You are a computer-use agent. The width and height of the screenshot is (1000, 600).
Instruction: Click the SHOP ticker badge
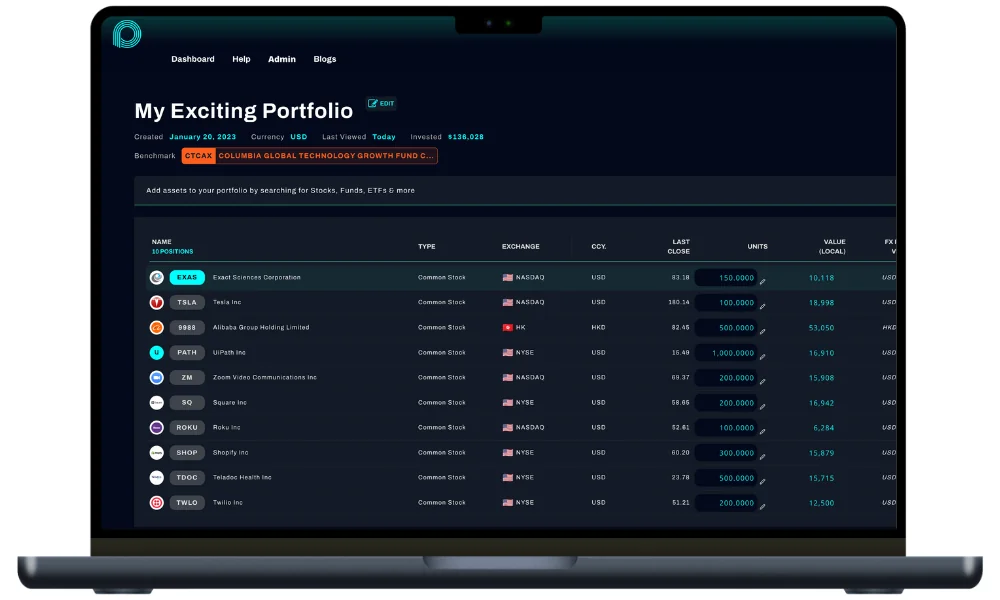click(x=187, y=452)
